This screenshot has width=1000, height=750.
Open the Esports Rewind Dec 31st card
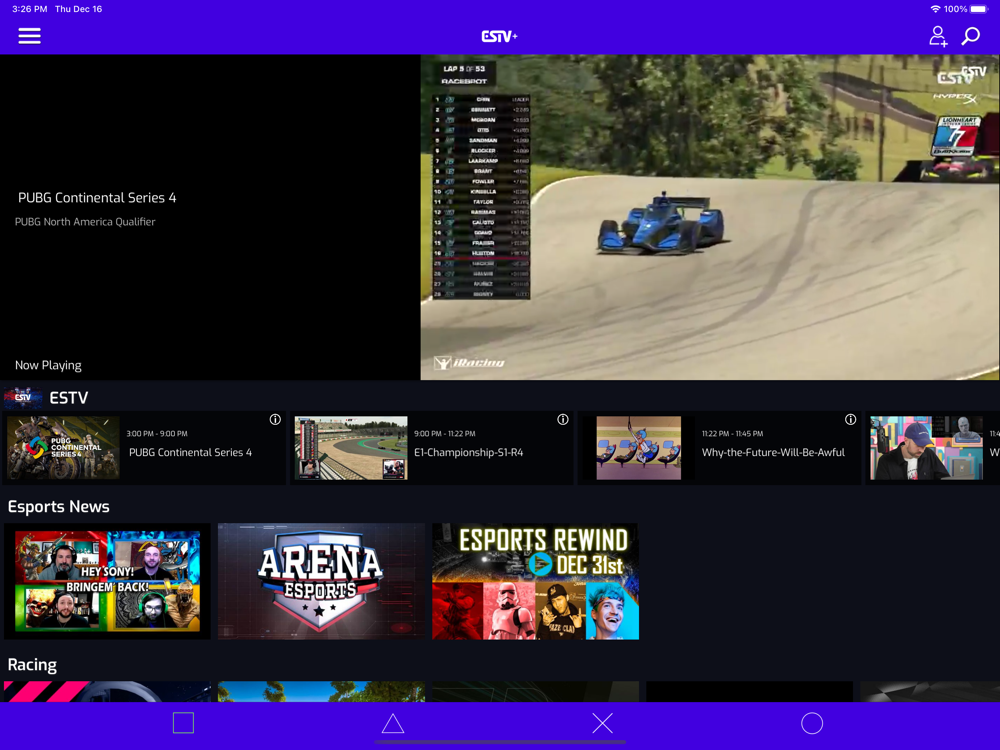pyautogui.click(x=536, y=581)
